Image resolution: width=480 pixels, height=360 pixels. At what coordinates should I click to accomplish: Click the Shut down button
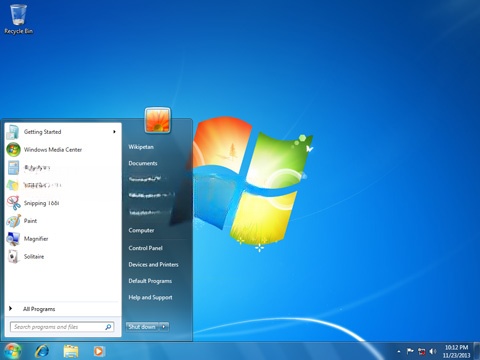tap(142, 327)
